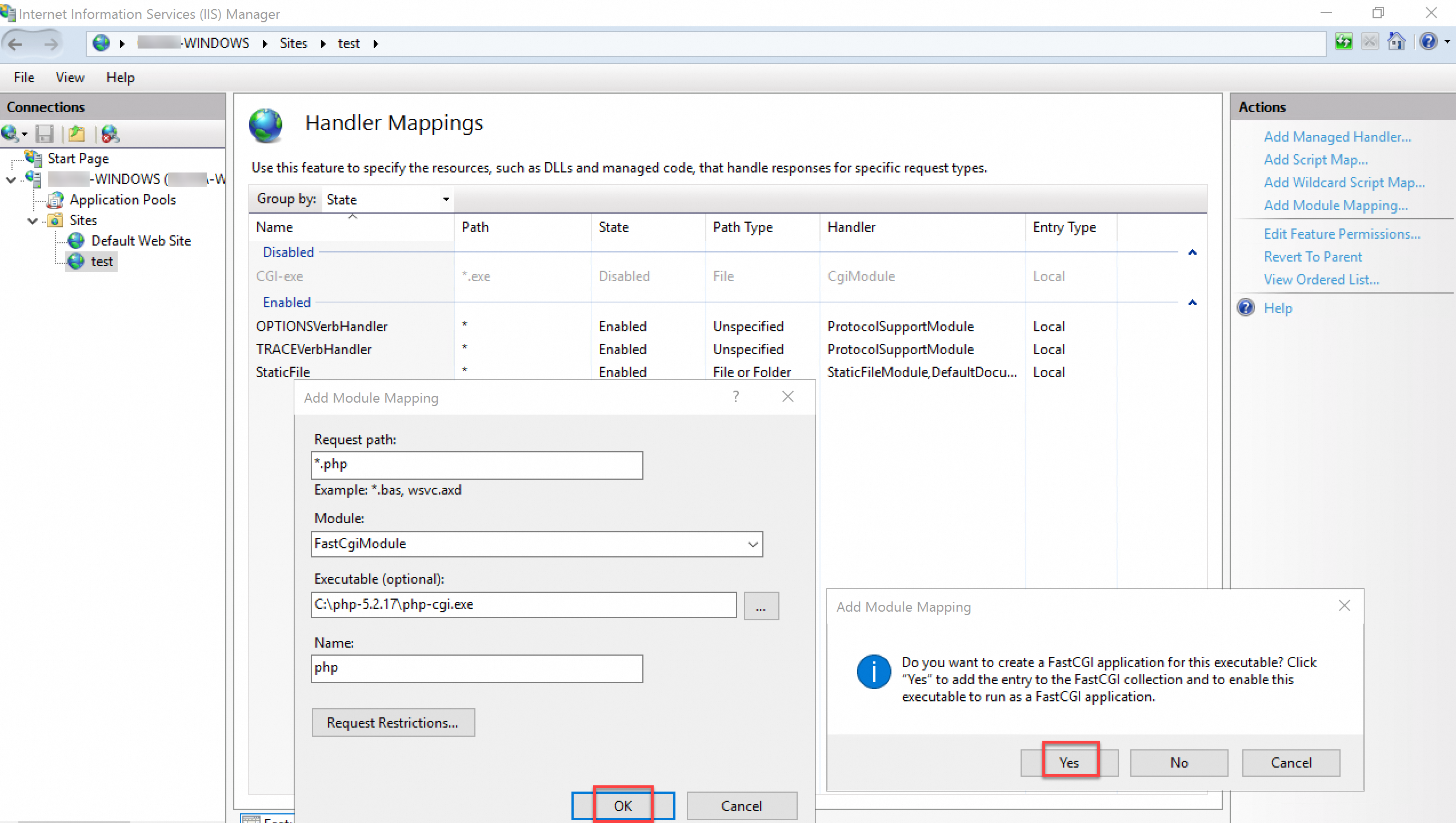Collapse the Enabled group

pos(1193,303)
